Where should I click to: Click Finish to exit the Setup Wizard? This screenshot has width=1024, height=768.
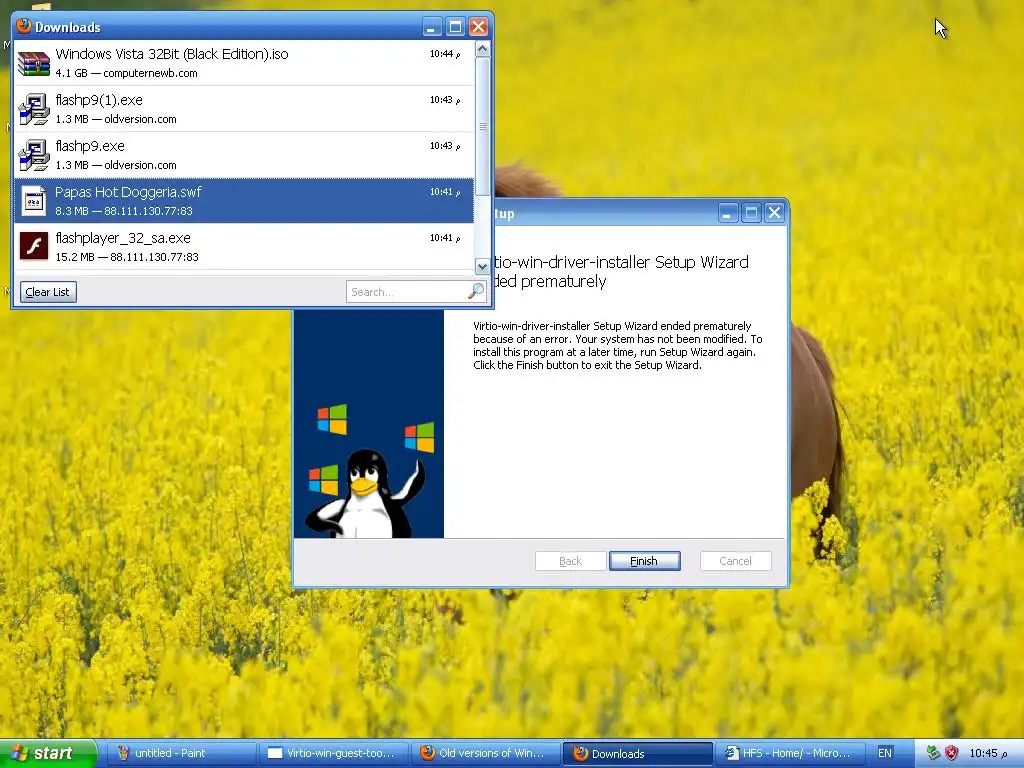pos(644,561)
